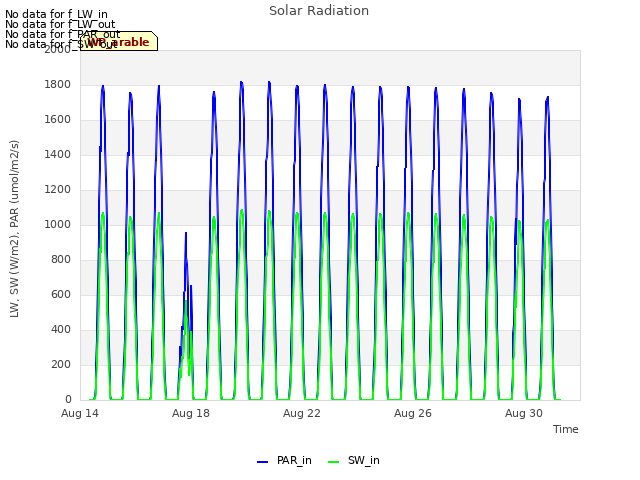
Task: Click the Aug 14 x-axis tick label
Action: coord(80,413)
